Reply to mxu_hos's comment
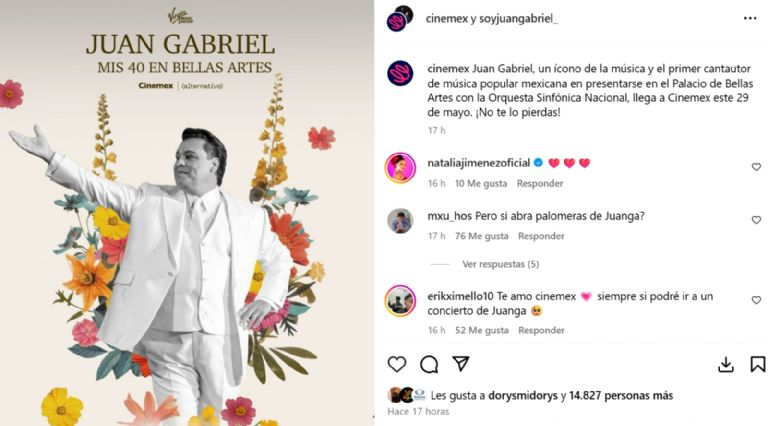This screenshot has width=768, height=426. point(541,236)
